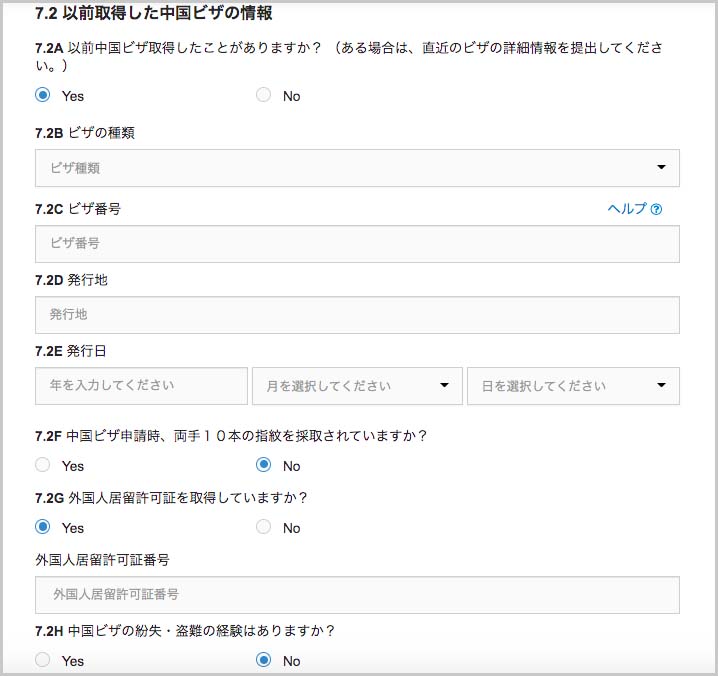Image resolution: width=718 pixels, height=676 pixels.
Task: Select No for 7.2H visa lost or stolen
Action: pos(263,660)
